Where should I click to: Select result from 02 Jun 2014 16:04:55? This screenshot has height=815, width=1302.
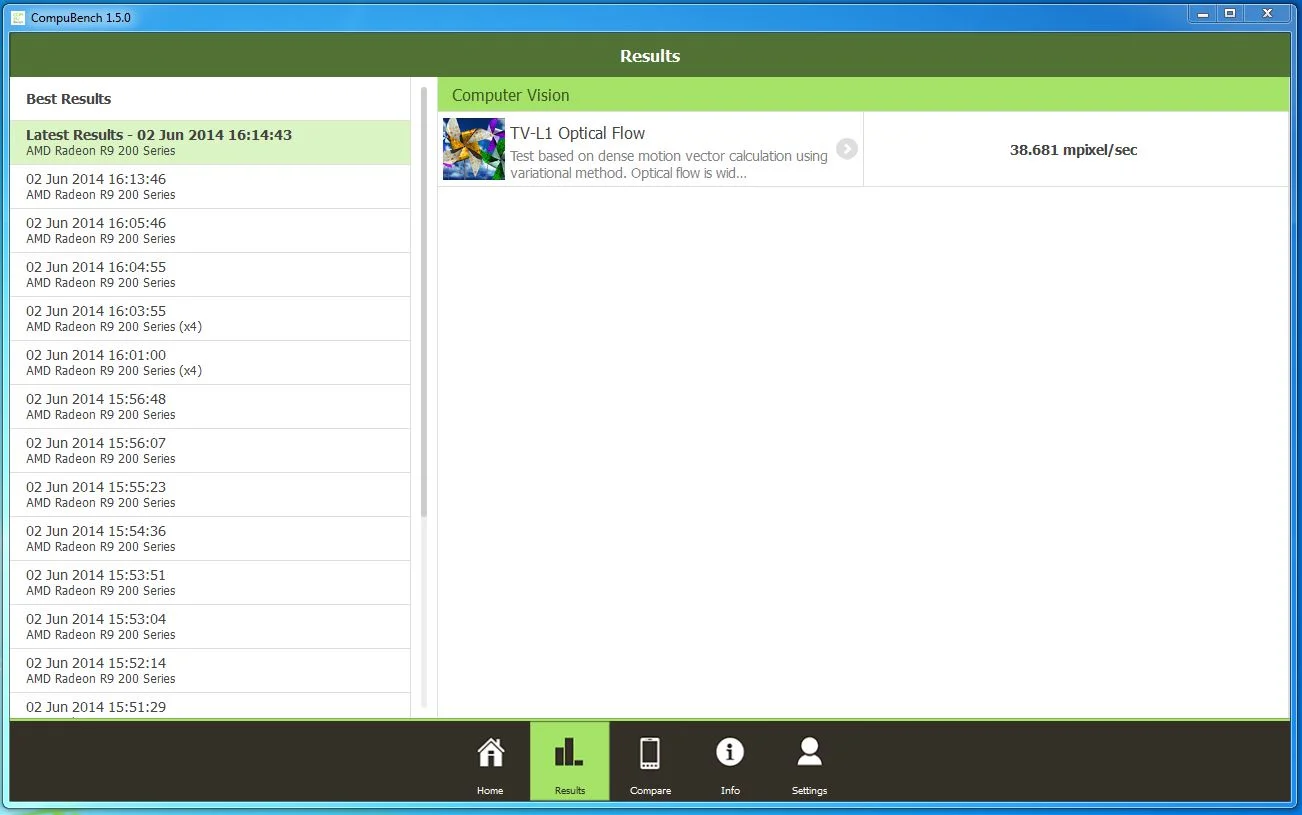point(210,275)
